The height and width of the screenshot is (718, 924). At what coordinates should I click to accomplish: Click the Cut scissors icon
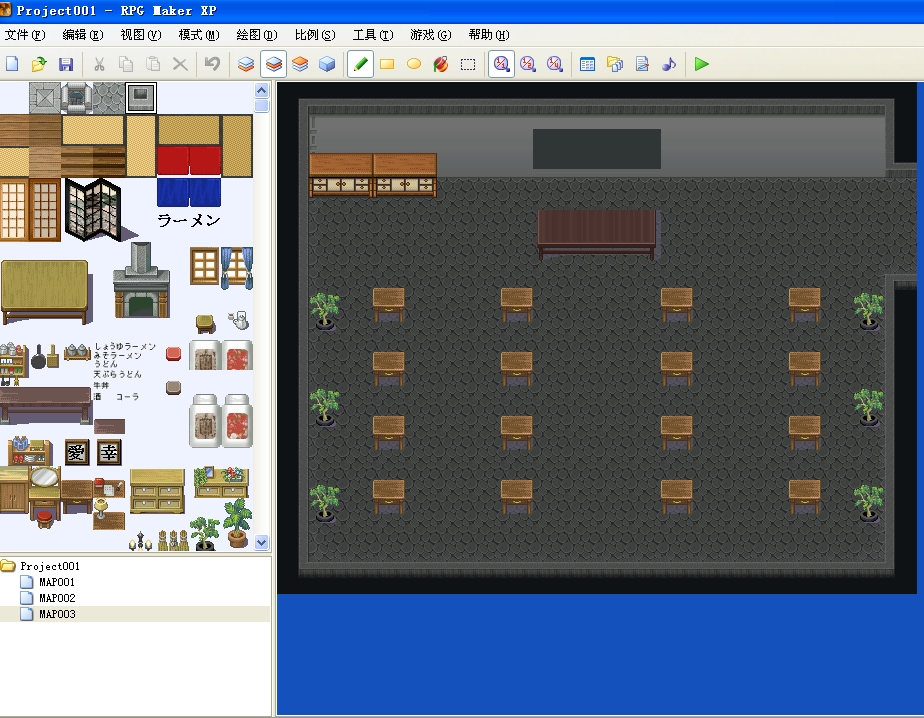99,64
